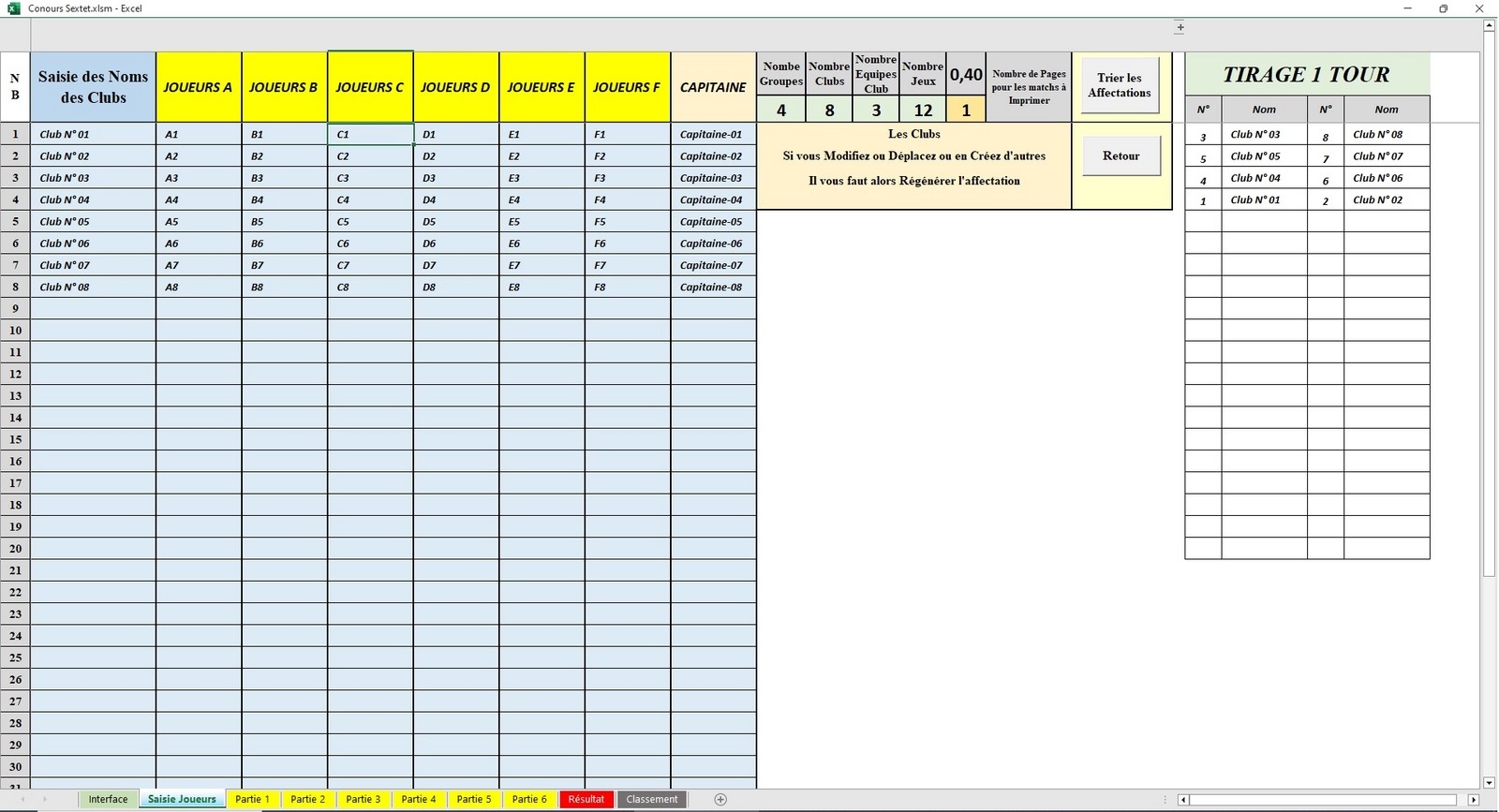1499x812 pixels.
Task: Select the JOUEURS F column header
Action: [628, 87]
